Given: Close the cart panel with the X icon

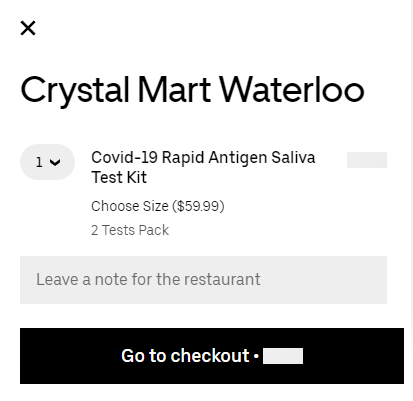Looking at the screenshot, I should click(28, 28).
